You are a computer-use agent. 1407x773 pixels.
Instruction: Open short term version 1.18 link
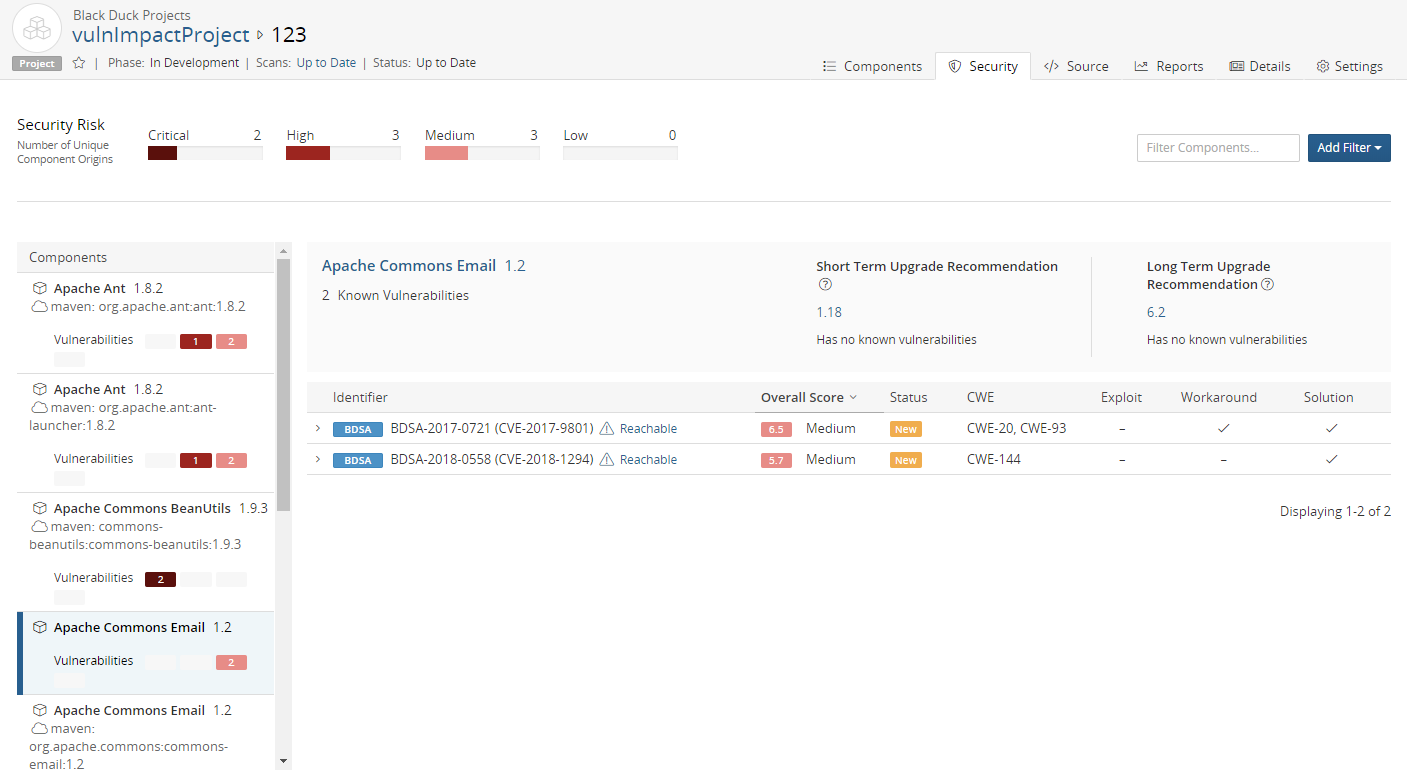pos(829,312)
